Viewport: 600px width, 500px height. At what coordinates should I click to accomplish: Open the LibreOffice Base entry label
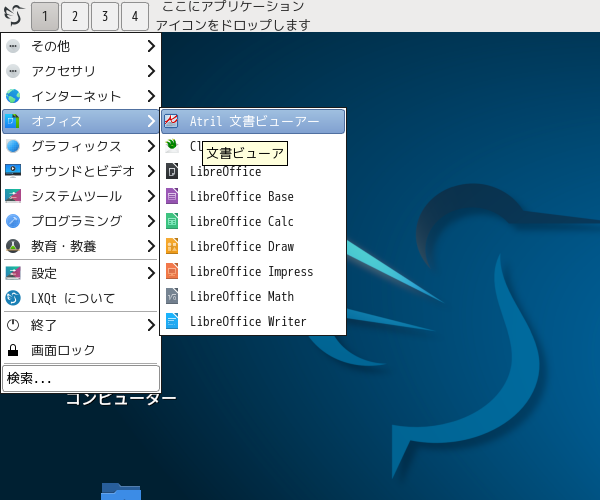(x=242, y=196)
